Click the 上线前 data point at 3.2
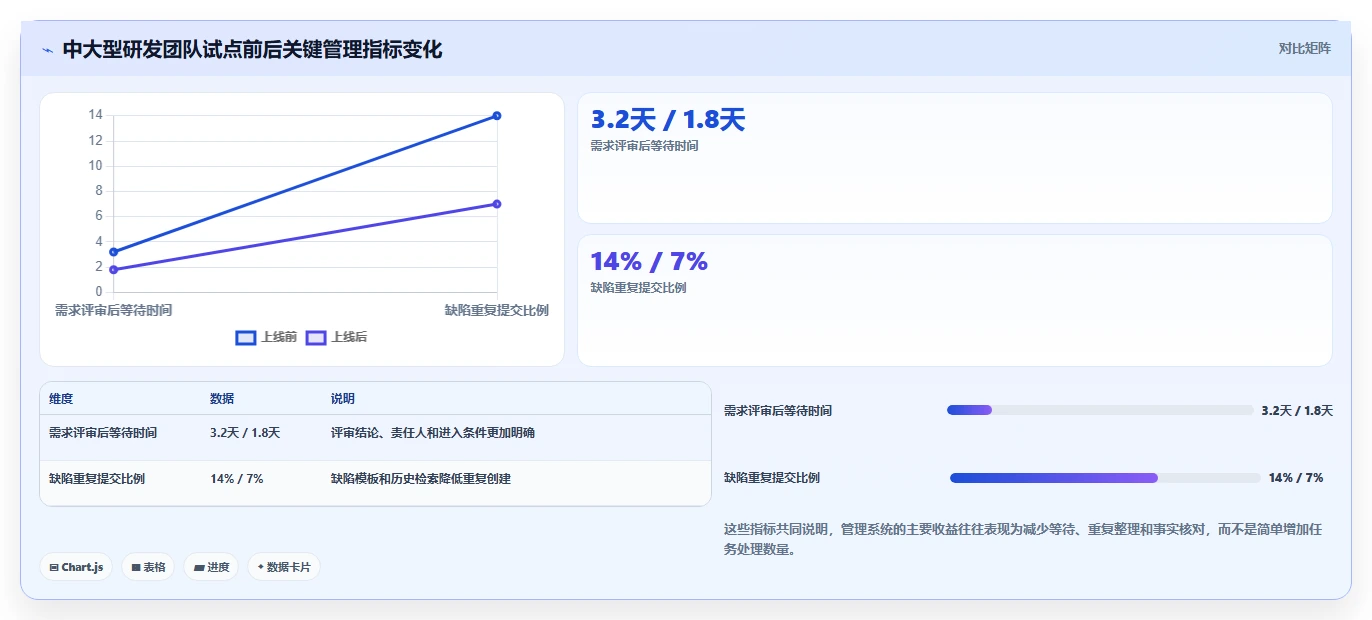The image size is (1372, 620). click(x=113, y=252)
